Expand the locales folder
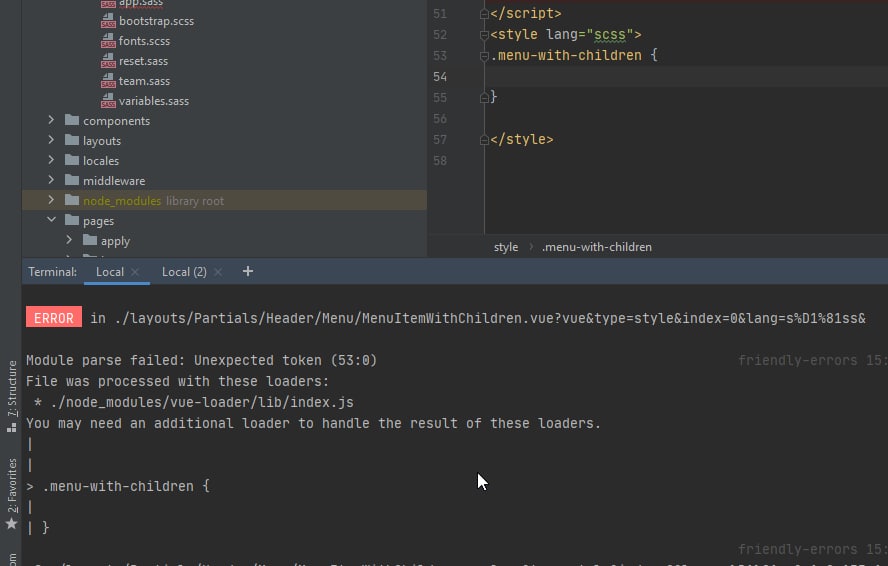This screenshot has height=566, width=888. (x=51, y=160)
